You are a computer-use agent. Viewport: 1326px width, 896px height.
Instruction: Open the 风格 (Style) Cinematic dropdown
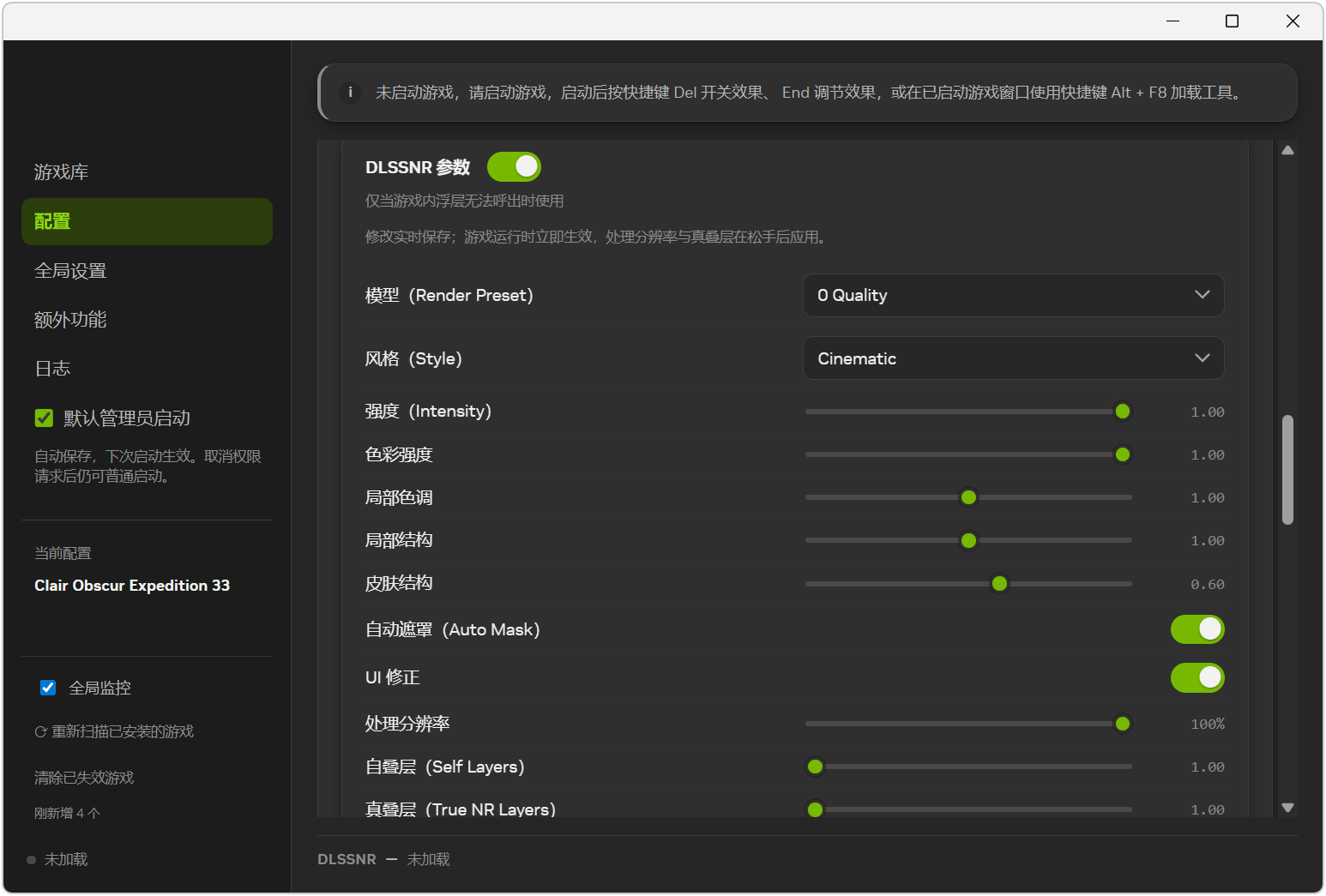pyautogui.click(x=1013, y=358)
